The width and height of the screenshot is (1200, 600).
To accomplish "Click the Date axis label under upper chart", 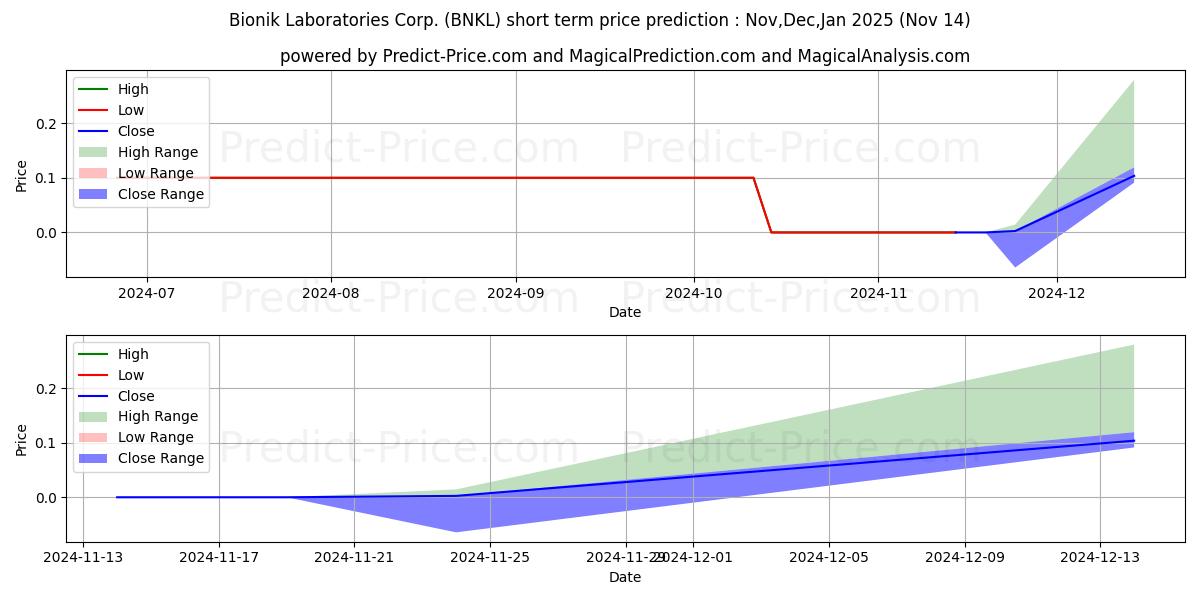I will click(x=625, y=313).
